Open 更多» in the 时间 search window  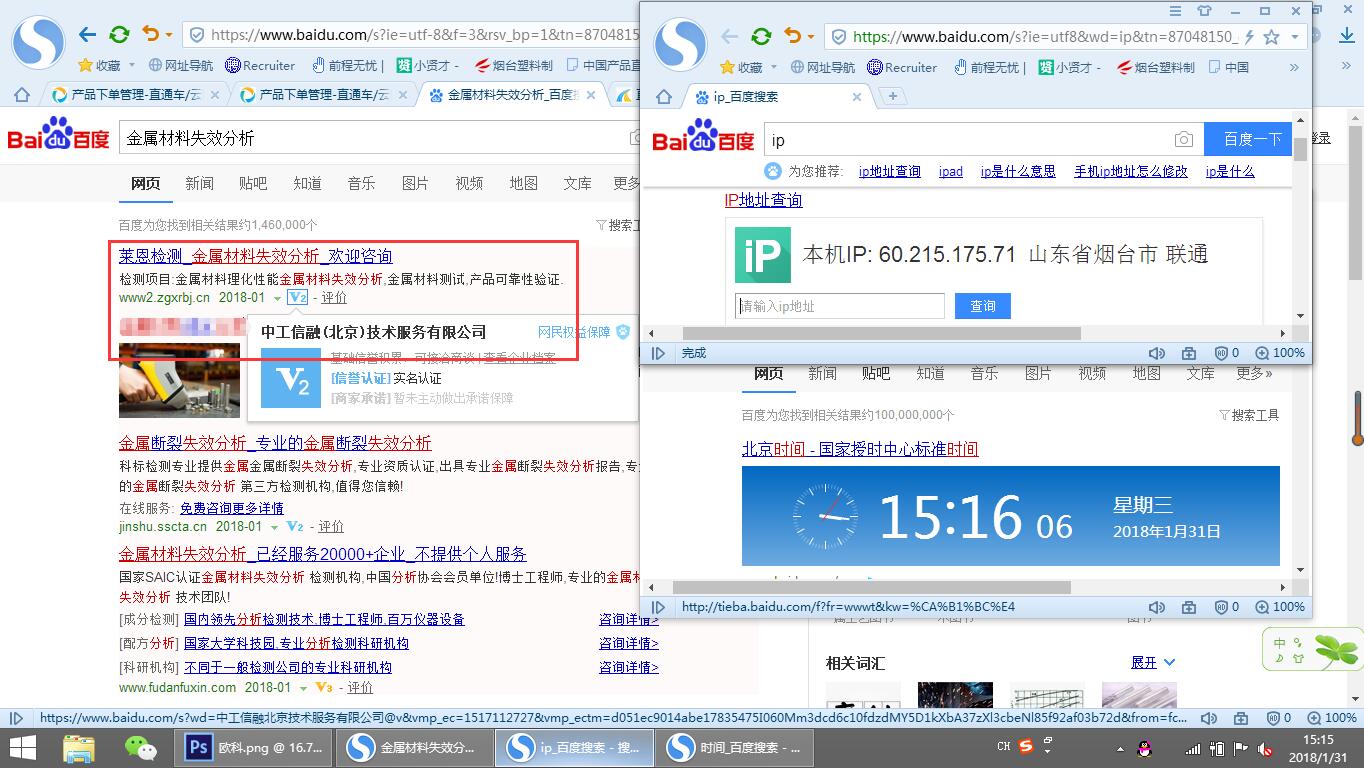click(x=1254, y=373)
